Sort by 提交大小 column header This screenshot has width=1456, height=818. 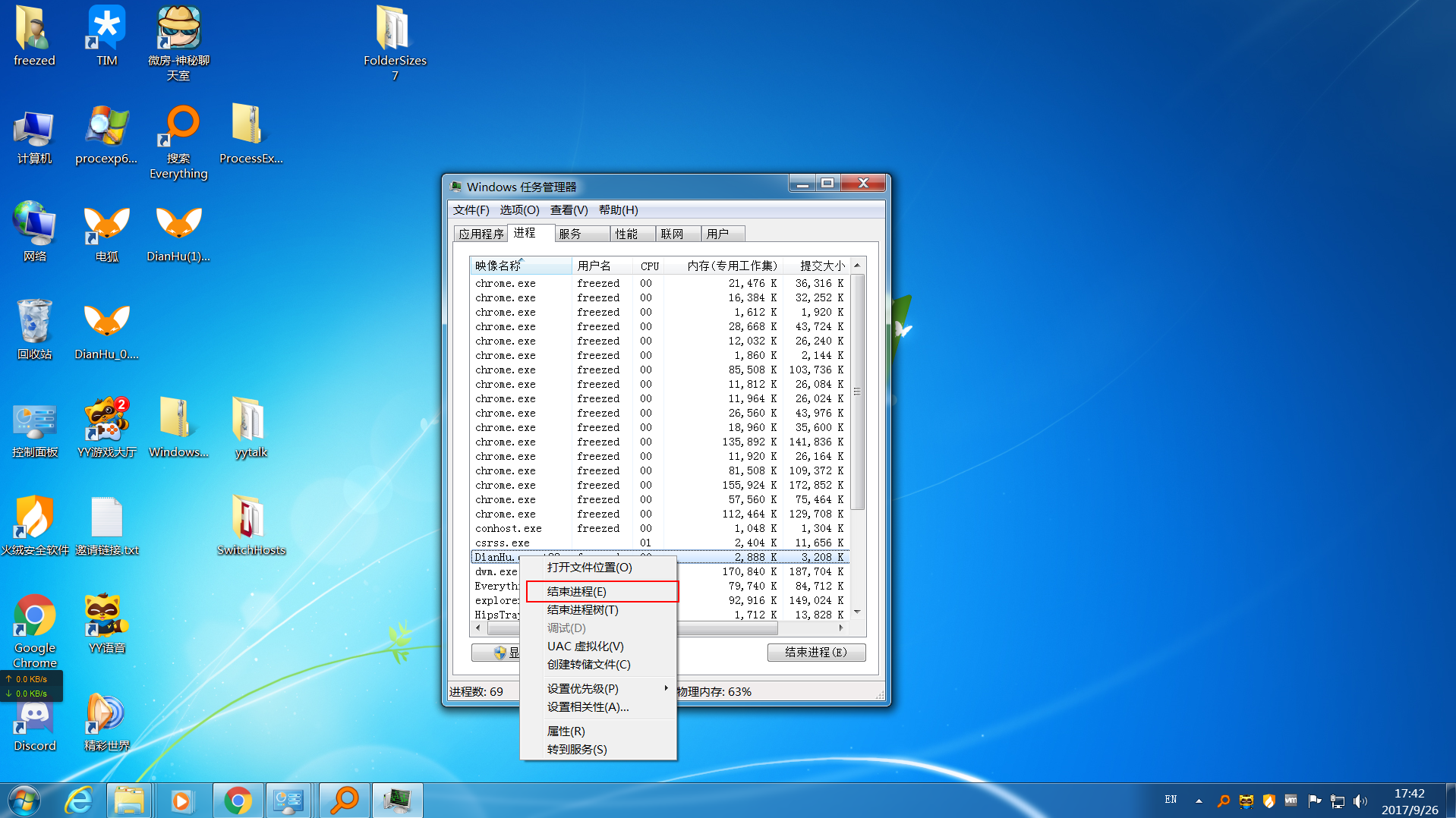tap(817, 266)
